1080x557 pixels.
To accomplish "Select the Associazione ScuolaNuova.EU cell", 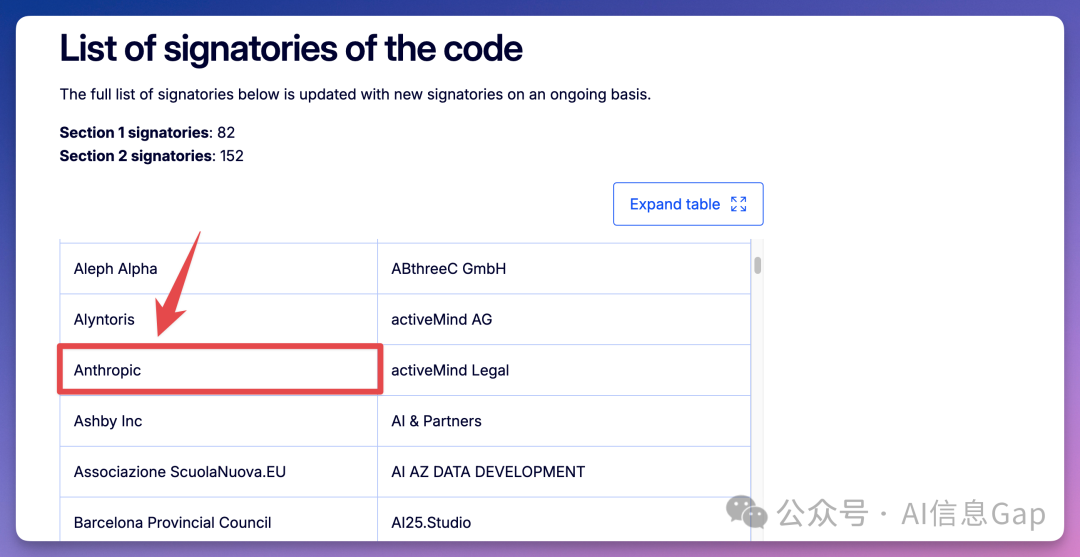I will [218, 472].
